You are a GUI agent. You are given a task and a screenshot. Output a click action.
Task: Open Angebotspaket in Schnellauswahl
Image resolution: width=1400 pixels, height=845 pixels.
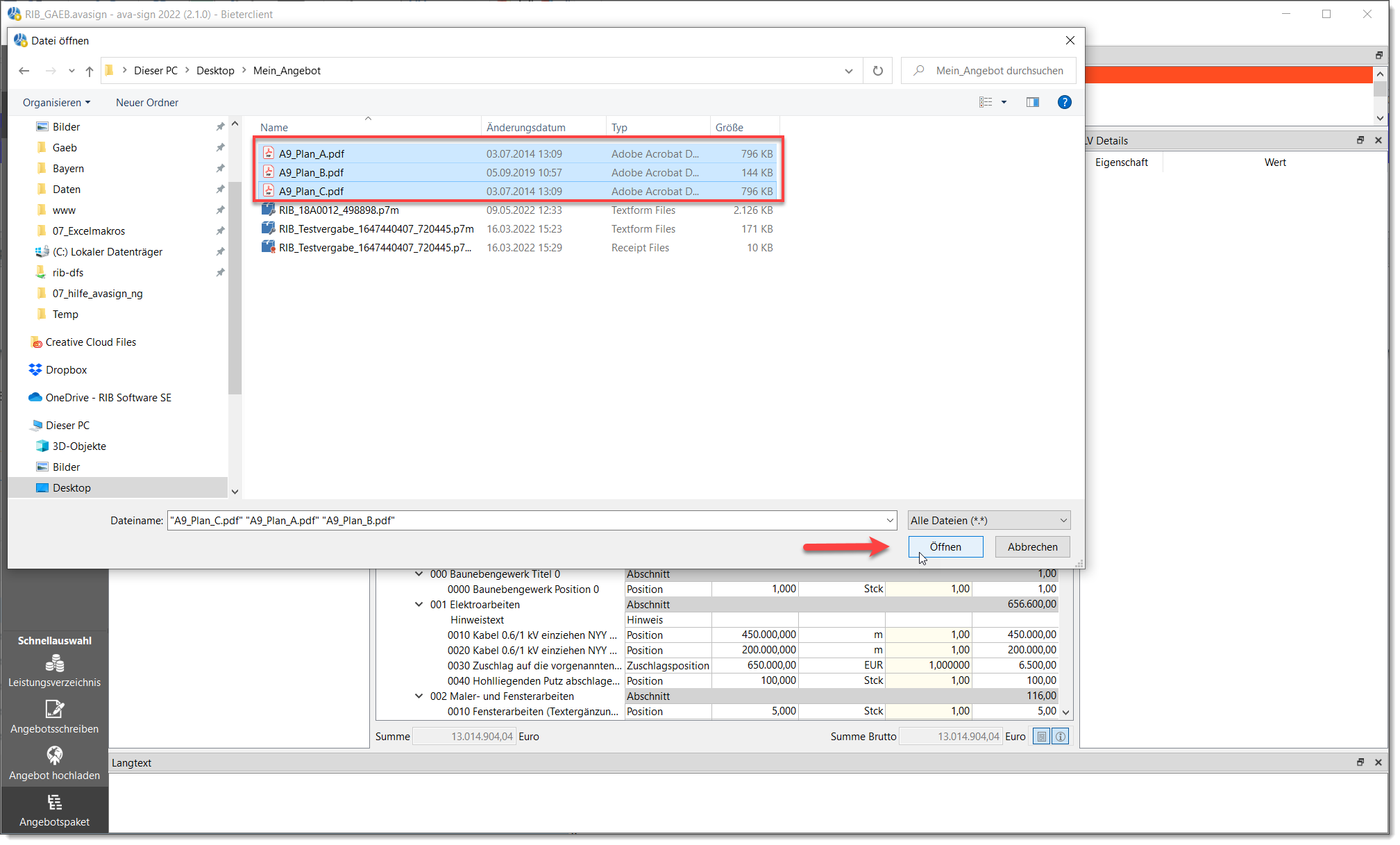(54, 811)
